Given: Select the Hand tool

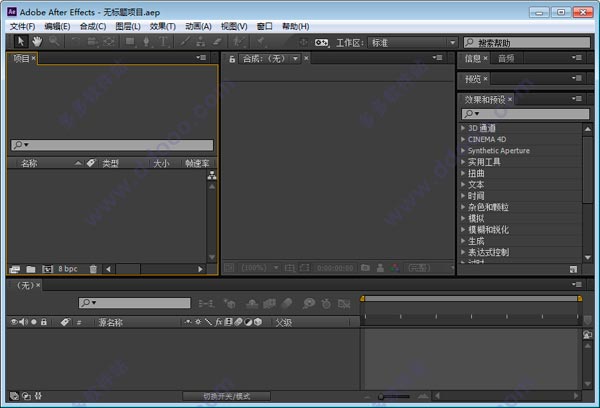Looking at the screenshot, I should pyautogui.click(x=37, y=41).
